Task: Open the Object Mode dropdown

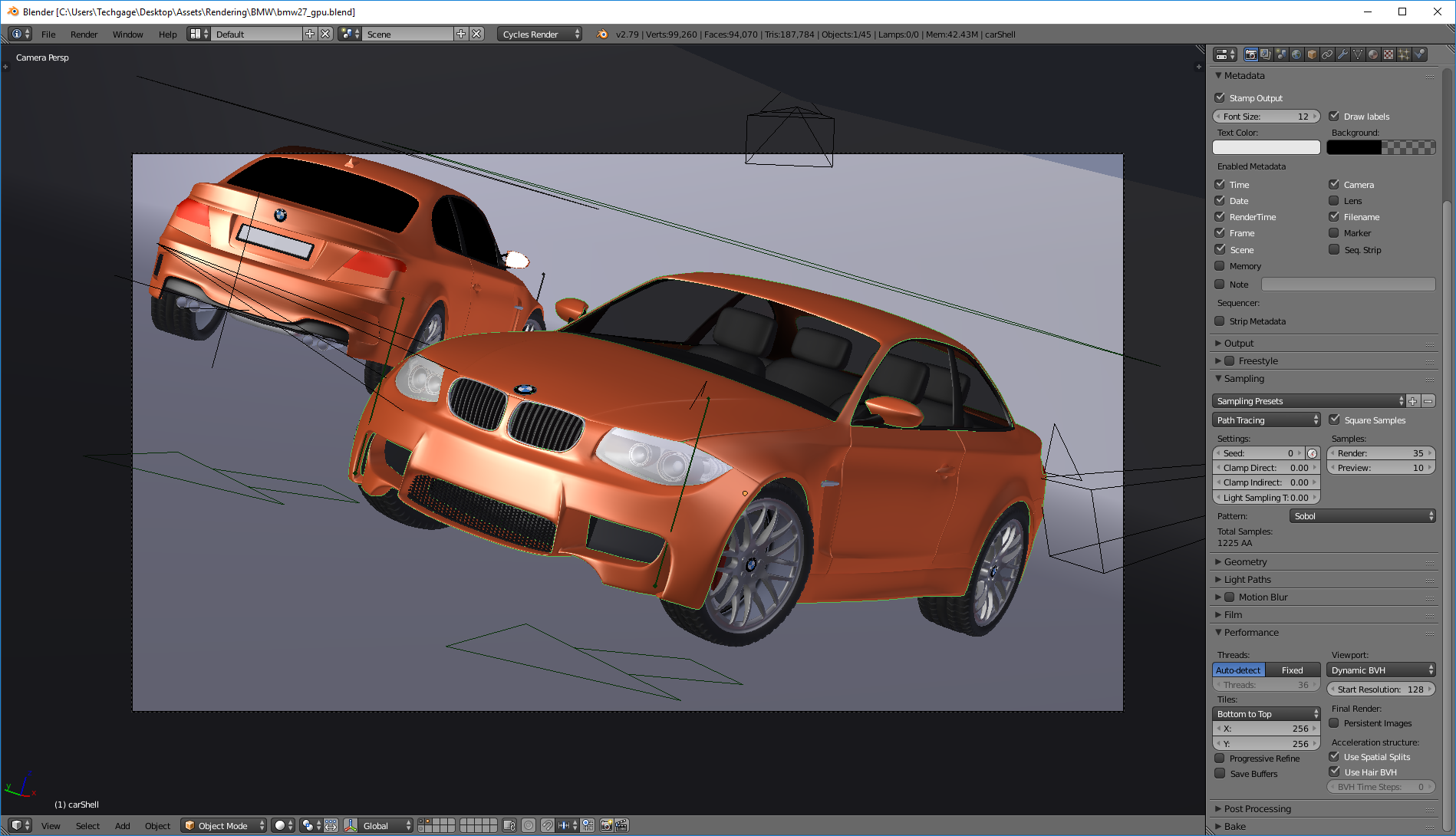Action: 223,825
